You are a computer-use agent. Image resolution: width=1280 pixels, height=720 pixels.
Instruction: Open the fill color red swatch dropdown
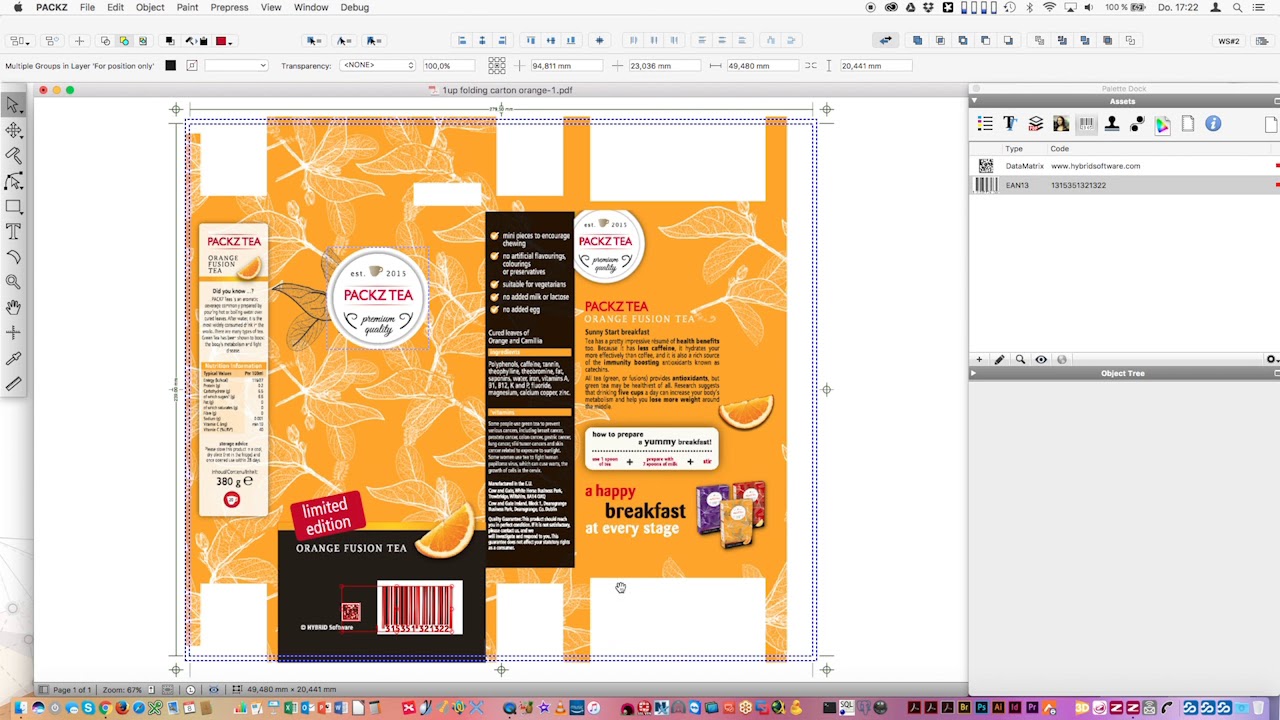[x=224, y=41]
